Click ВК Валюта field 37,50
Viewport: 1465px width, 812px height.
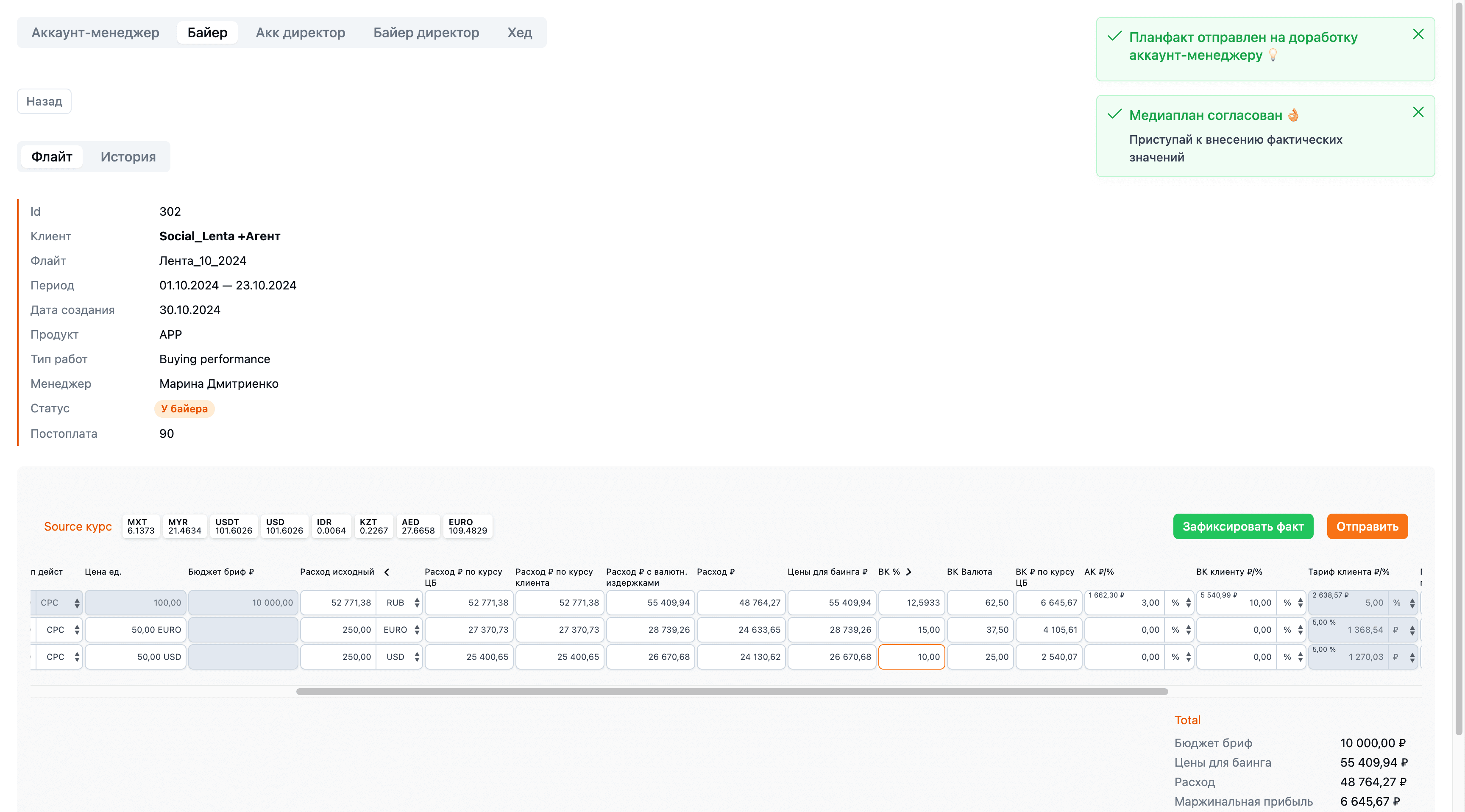(980, 629)
